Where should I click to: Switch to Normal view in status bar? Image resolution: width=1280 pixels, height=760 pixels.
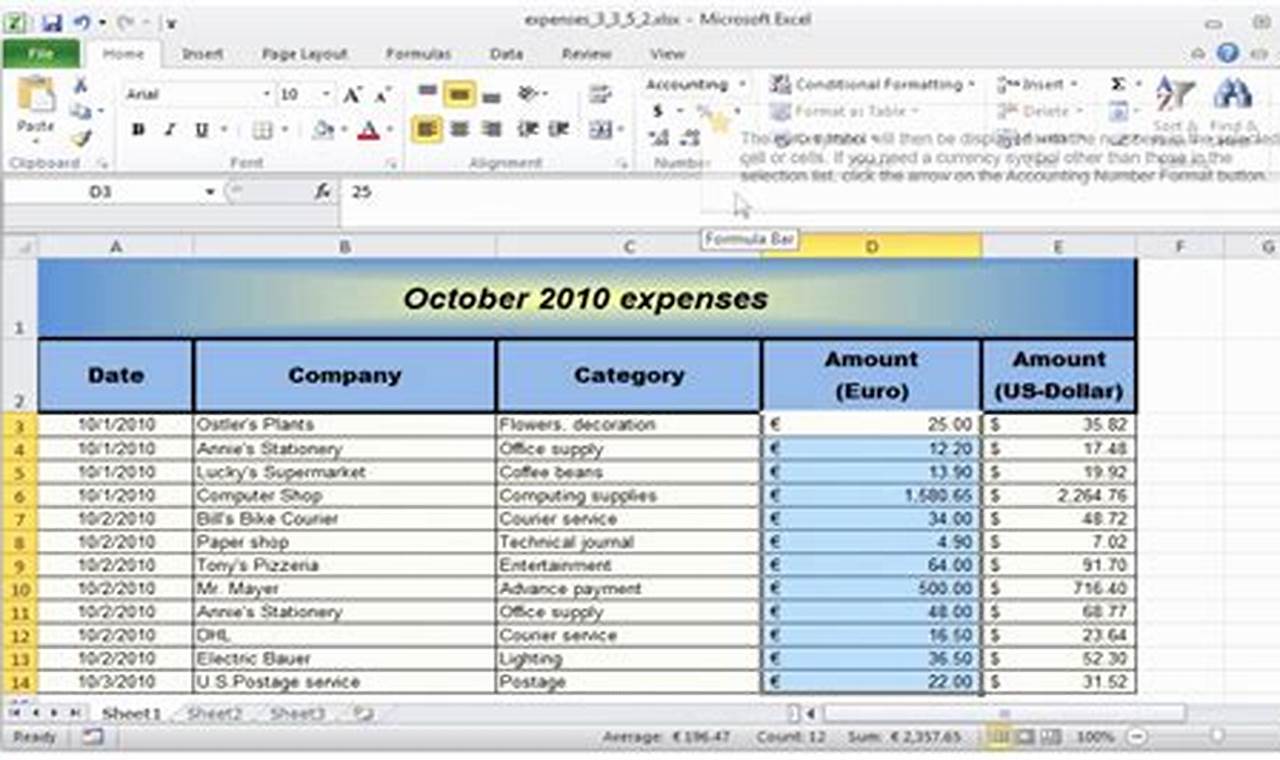[x=998, y=737]
